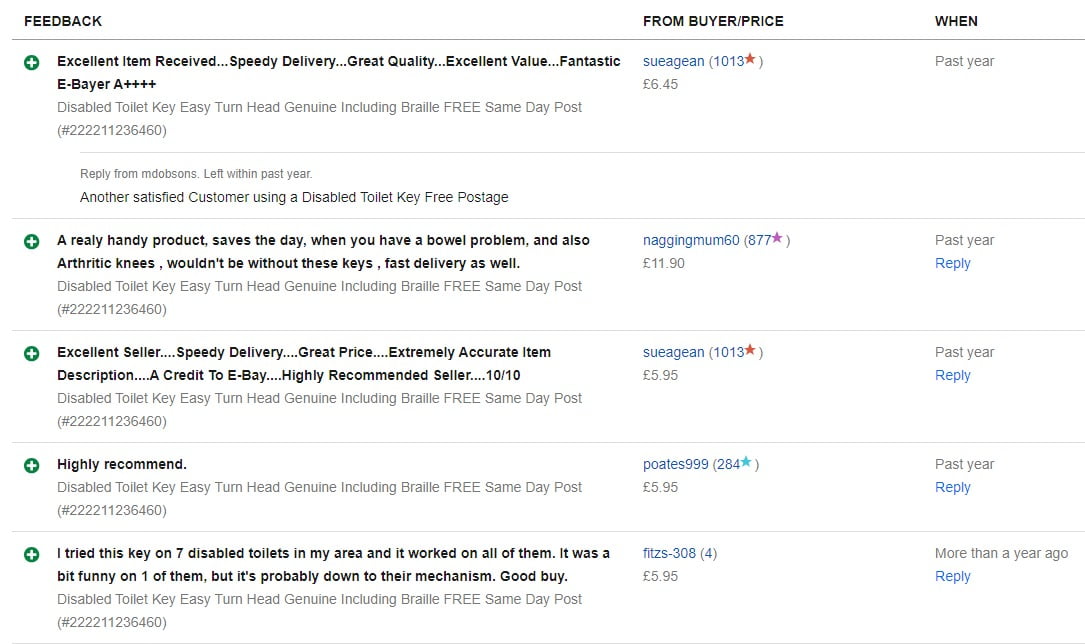Click the WHEN column header
Viewport: 1085px width, 644px height.
[956, 21]
